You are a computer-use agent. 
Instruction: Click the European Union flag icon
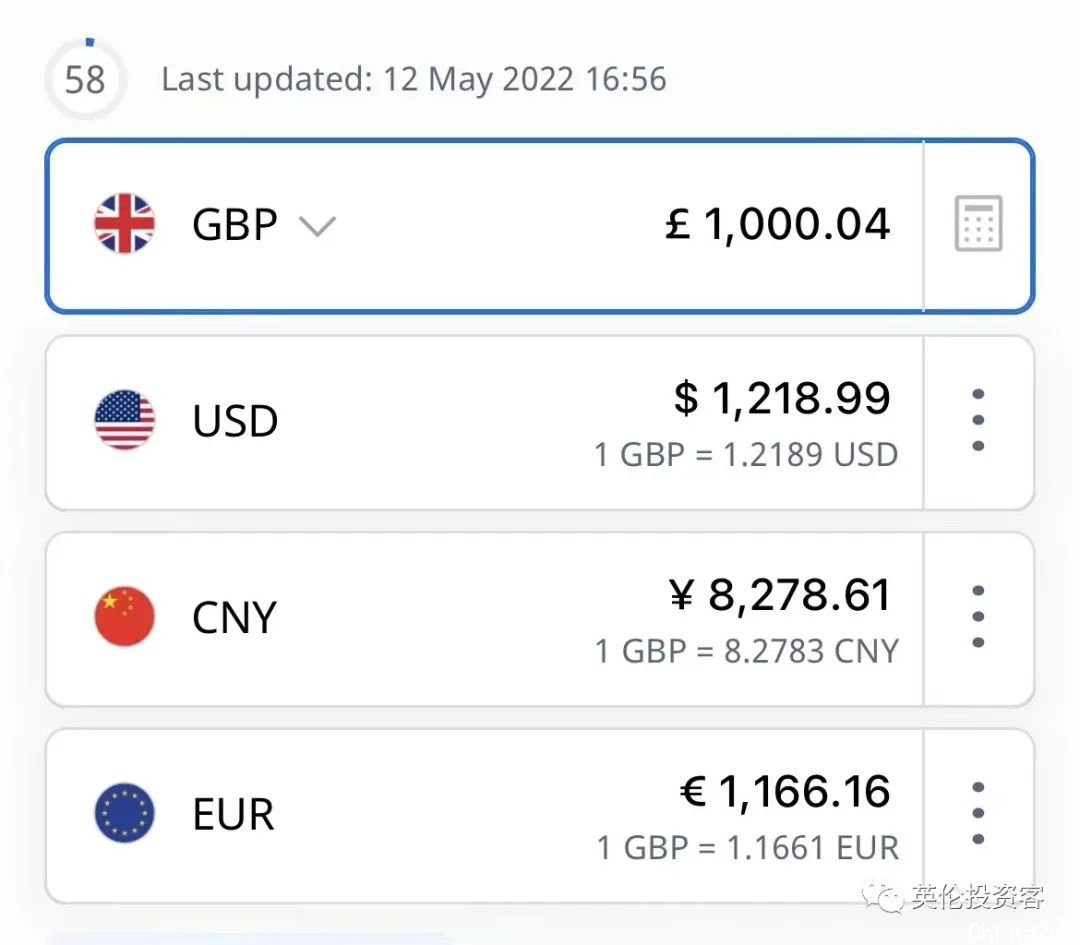coord(125,813)
